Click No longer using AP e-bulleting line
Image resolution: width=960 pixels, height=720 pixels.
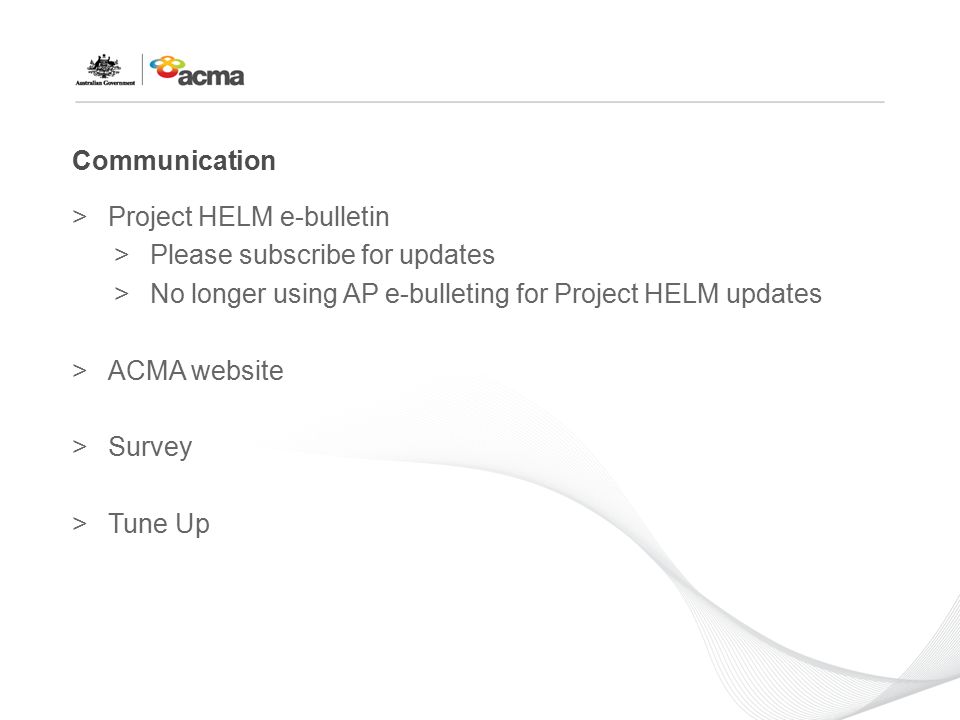(486, 293)
